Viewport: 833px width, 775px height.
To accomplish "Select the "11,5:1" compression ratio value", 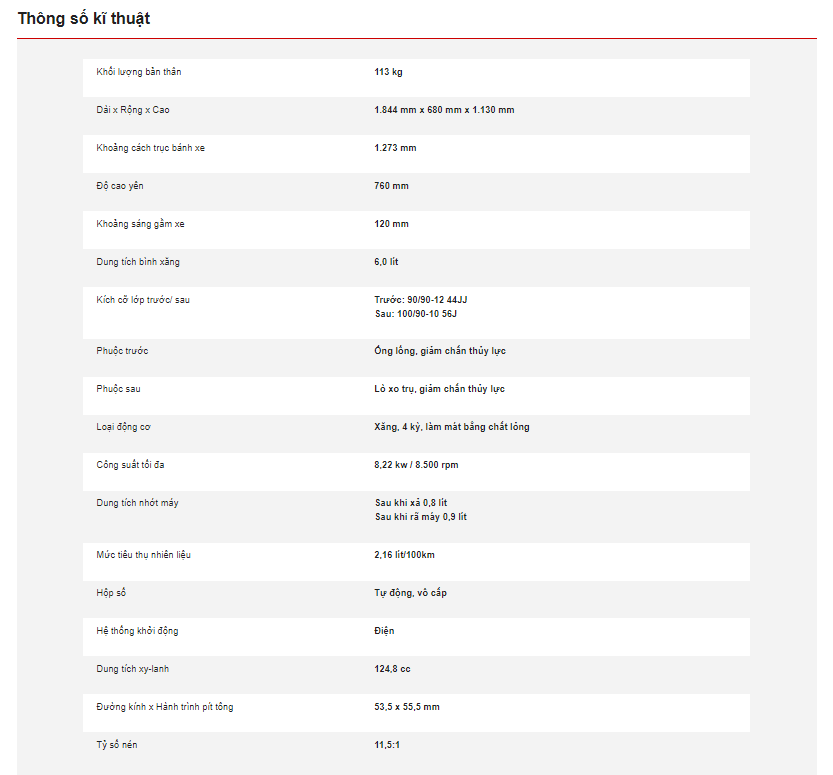I will tap(387, 745).
